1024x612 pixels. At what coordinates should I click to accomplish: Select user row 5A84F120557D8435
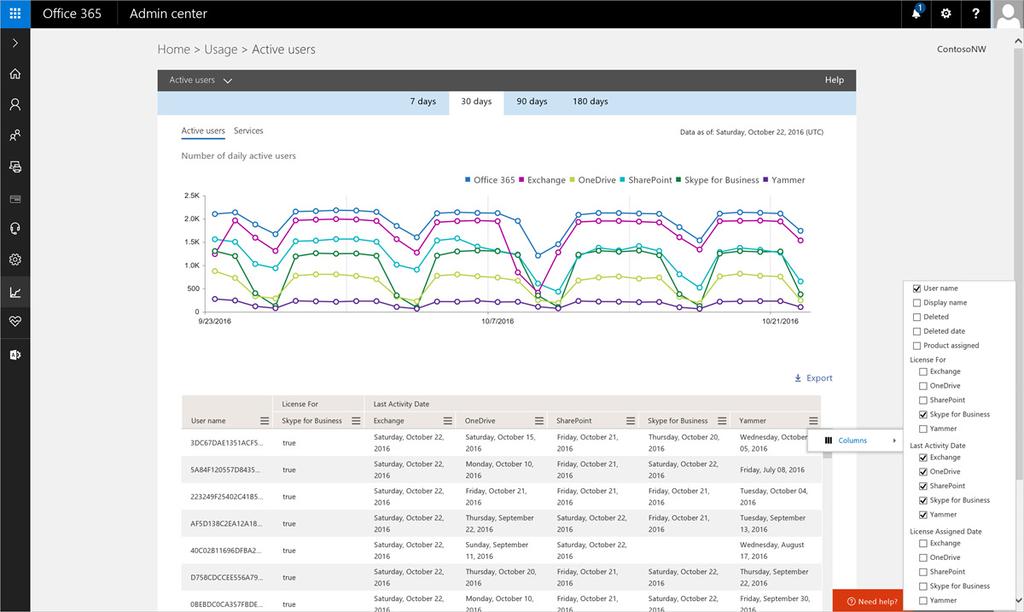(x=500, y=470)
